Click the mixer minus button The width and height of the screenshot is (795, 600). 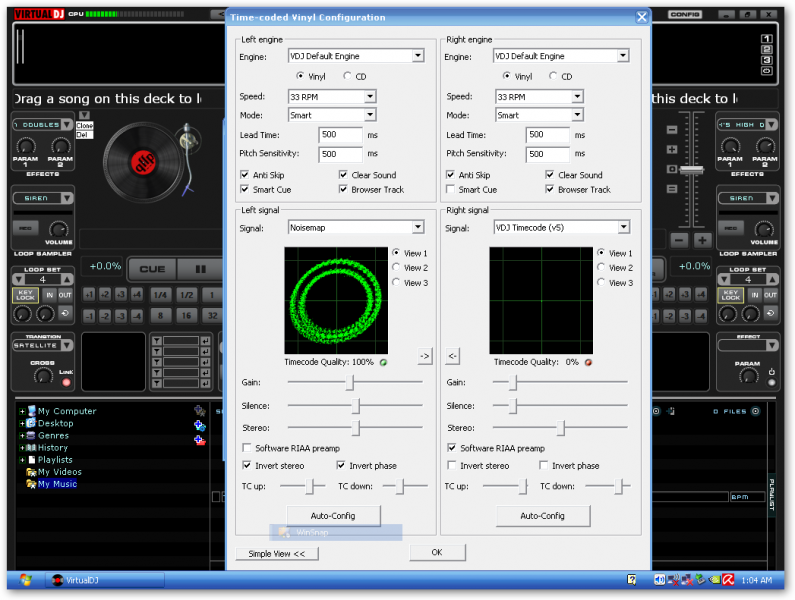click(x=680, y=240)
